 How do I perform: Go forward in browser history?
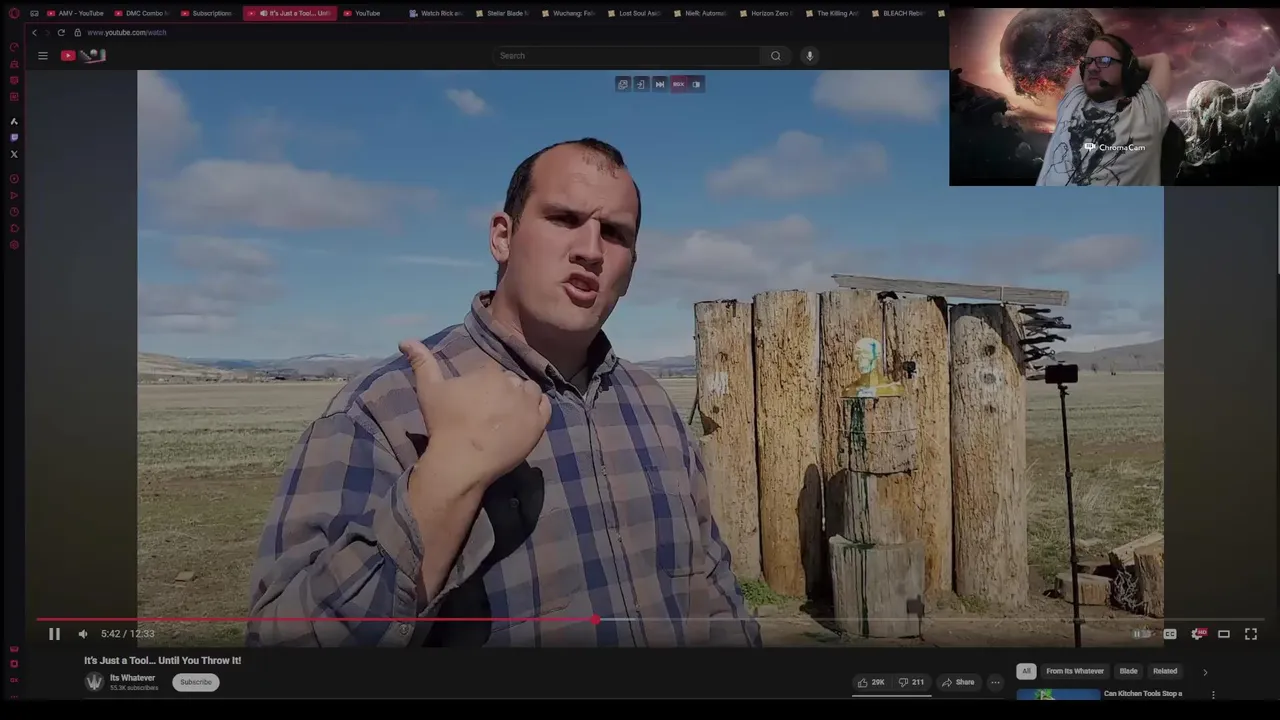[x=47, y=33]
